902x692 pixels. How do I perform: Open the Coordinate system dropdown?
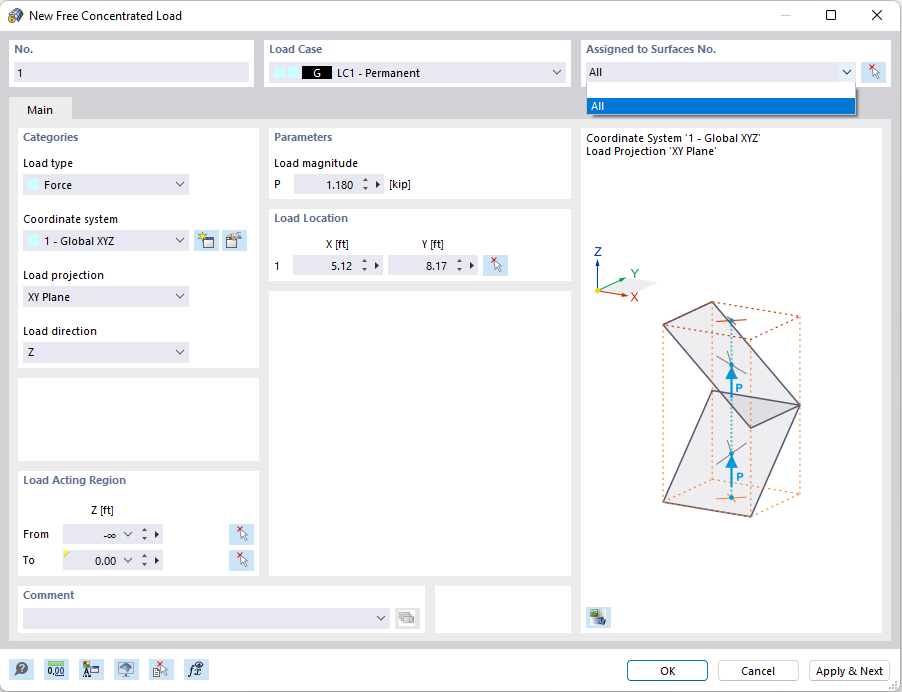[x=180, y=240]
